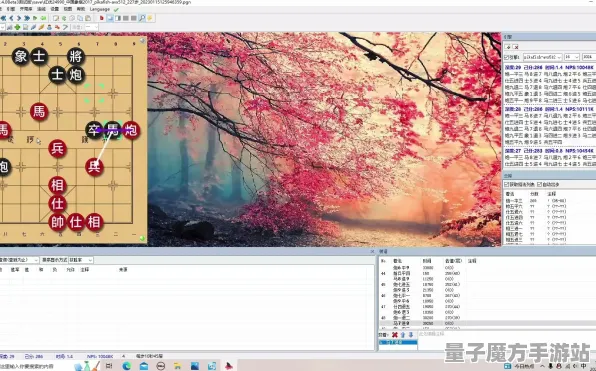Click the paste clipboard toolbar icon

(88, 18)
